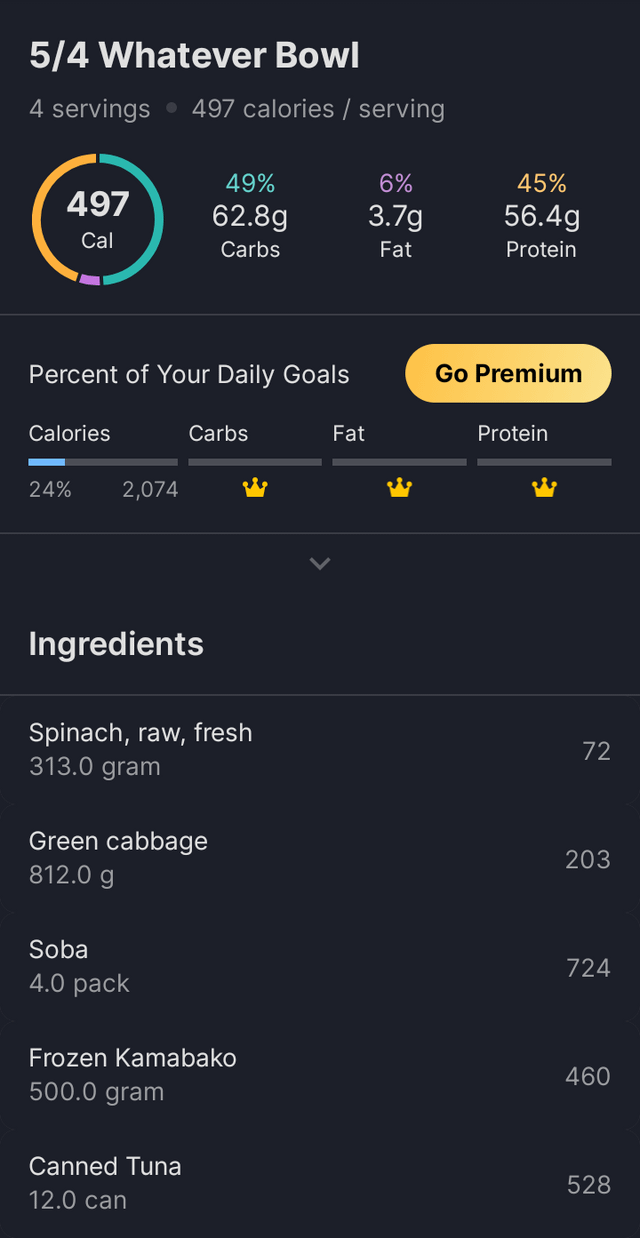Tap the 4 servings label

[x=89, y=109]
